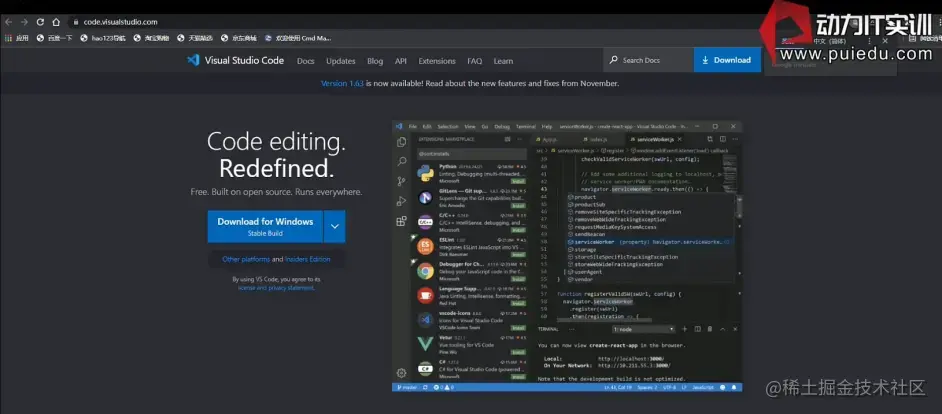Open the Learn navigation link
This screenshot has width=942, height=414.
503,61
